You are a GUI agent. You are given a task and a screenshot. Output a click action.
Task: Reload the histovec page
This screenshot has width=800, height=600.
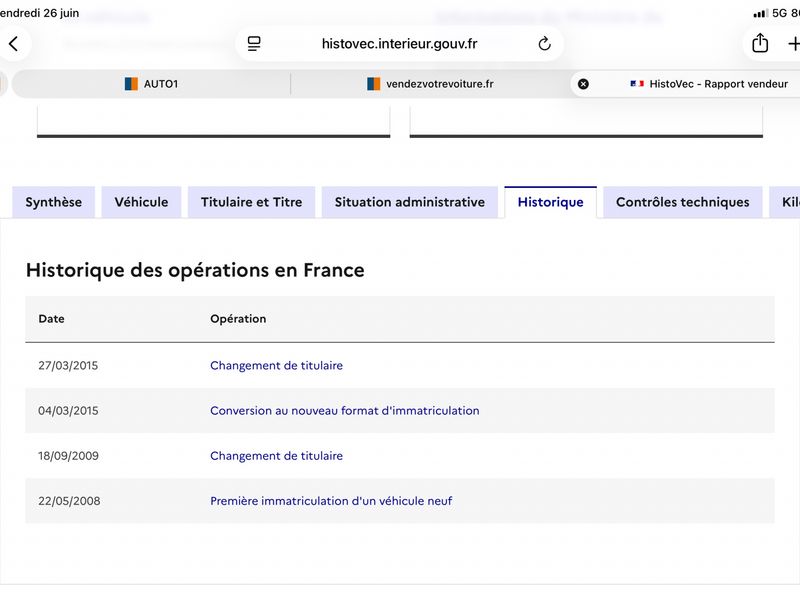click(544, 44)
